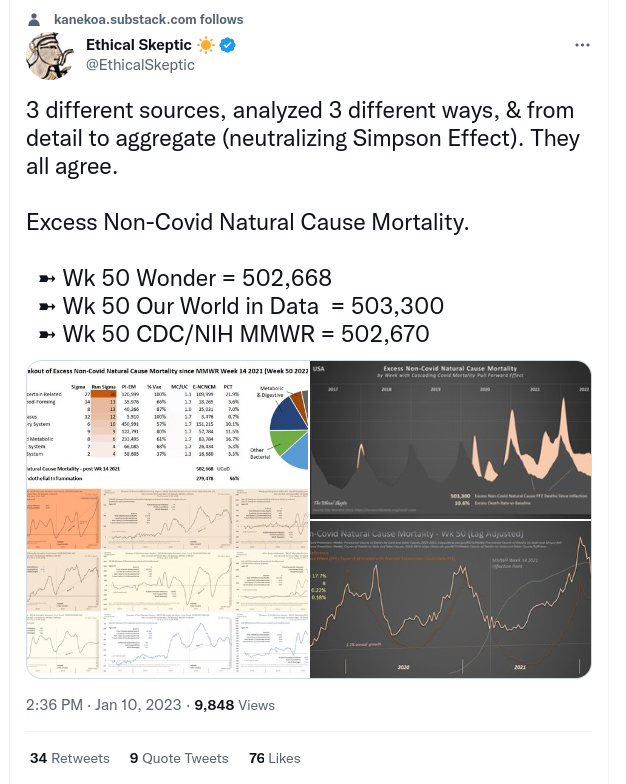This screenshot has width=626, height=784.
Task: Visit the @EthicalSkeptic handle
Action: pyautogui.click(x=140, y=65)
